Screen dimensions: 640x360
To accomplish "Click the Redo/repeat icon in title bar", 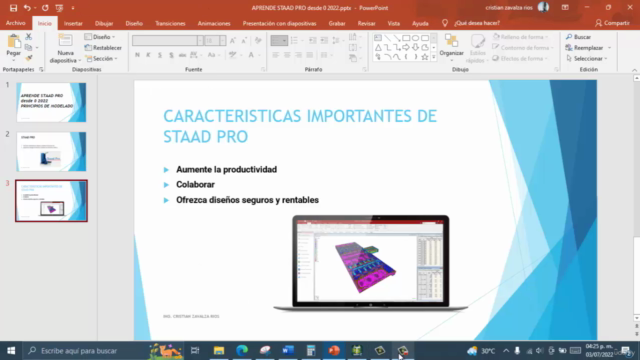I will [45, 8].
